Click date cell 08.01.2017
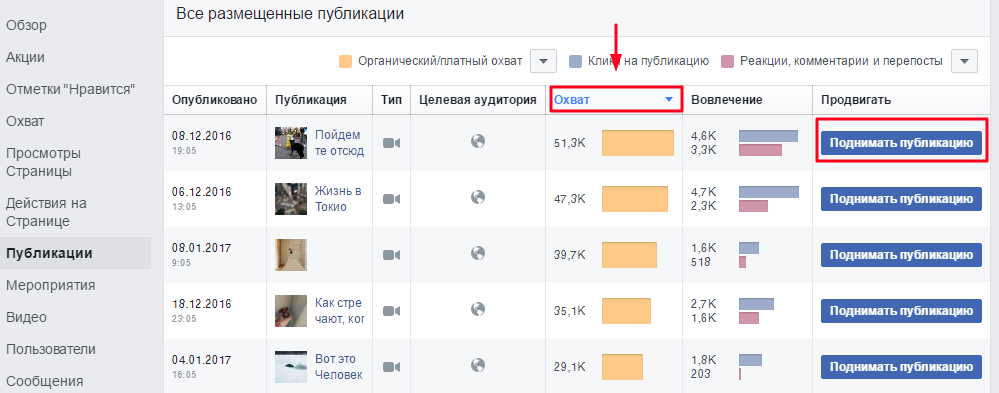The image size is (999, 393). [x=202, y=248]
